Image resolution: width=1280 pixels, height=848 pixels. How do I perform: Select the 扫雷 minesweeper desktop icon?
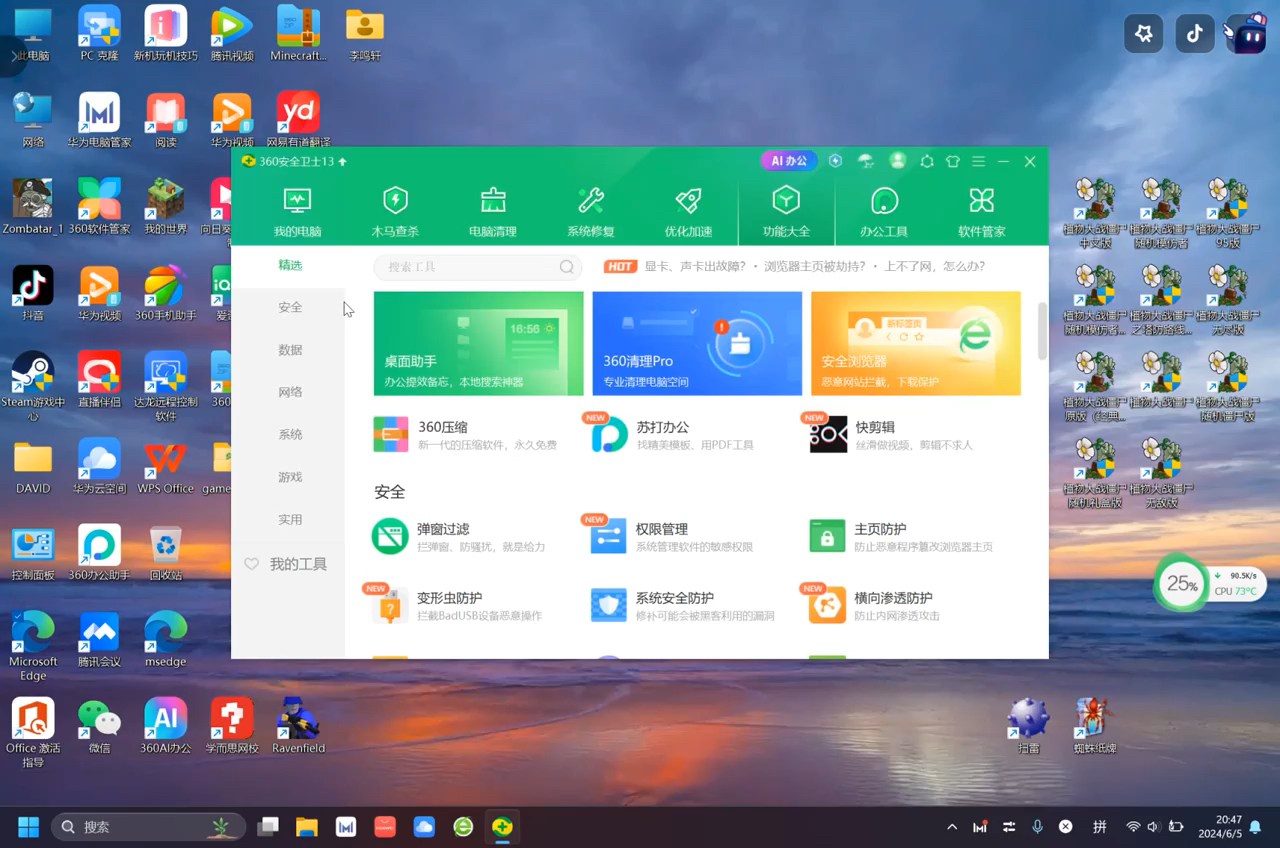[x=1029, y=727]
